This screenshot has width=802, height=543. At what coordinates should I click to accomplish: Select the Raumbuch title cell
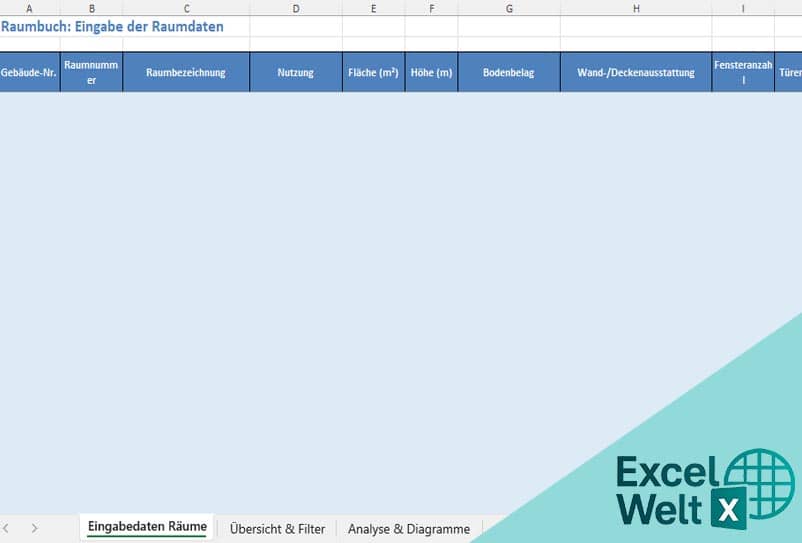tap(112, 27)
